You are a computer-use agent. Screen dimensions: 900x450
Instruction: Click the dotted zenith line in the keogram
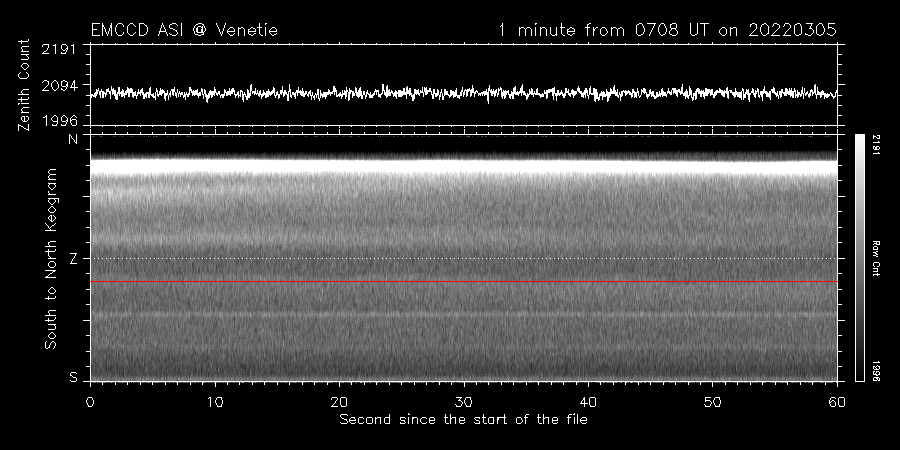pyautogui.click(x=464, y=258)
